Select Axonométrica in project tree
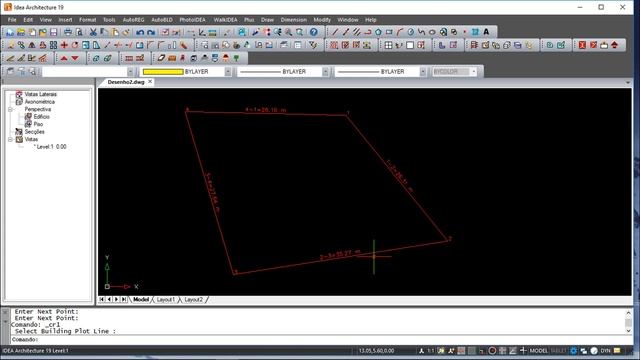The height and width of the screenshot is (360, 640). click(x=40, y=102)
